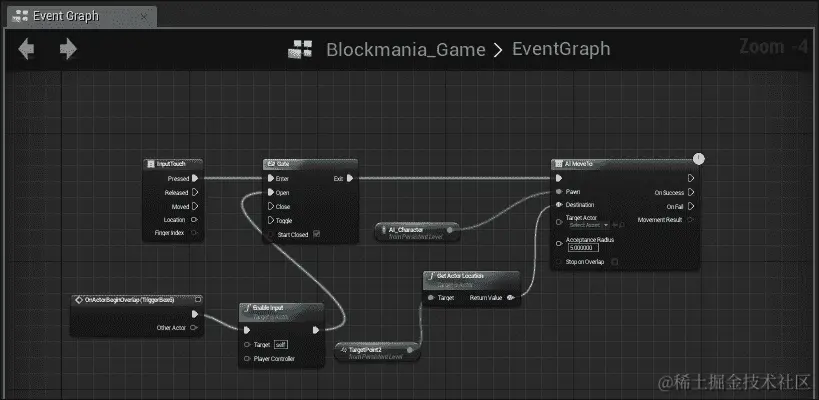The width and height of the screenshot is (819, 400).
Task: Click the Gate Toggle exec pin
Action: click(271, 220)
